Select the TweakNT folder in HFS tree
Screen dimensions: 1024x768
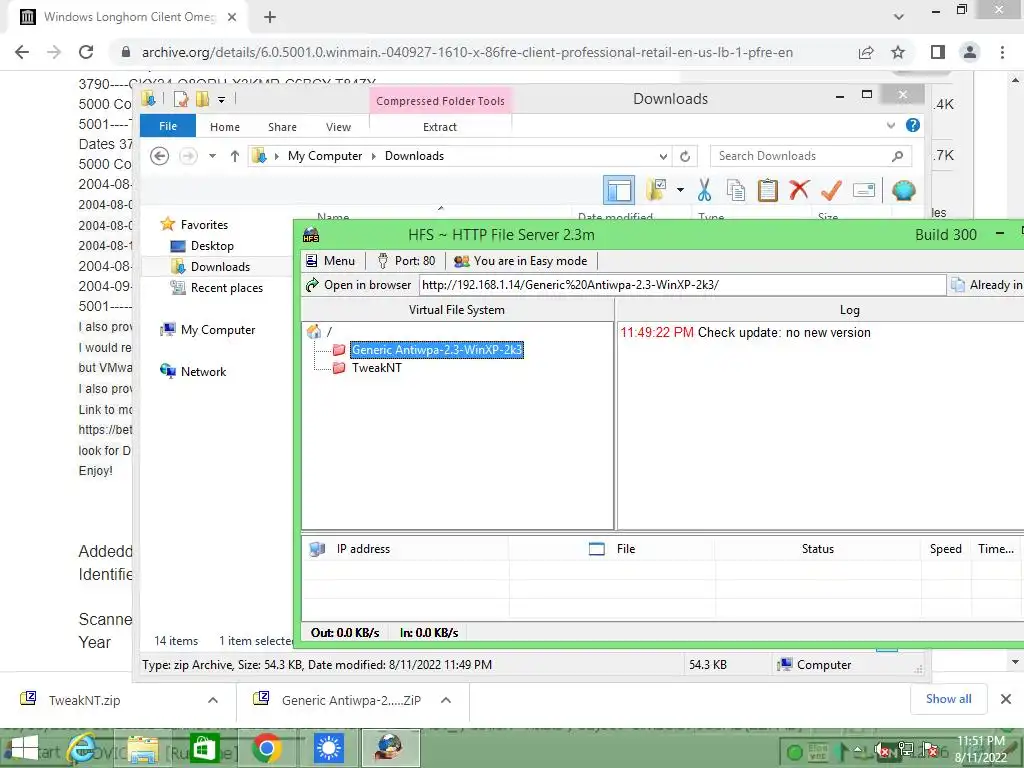(x=376, y=368)
